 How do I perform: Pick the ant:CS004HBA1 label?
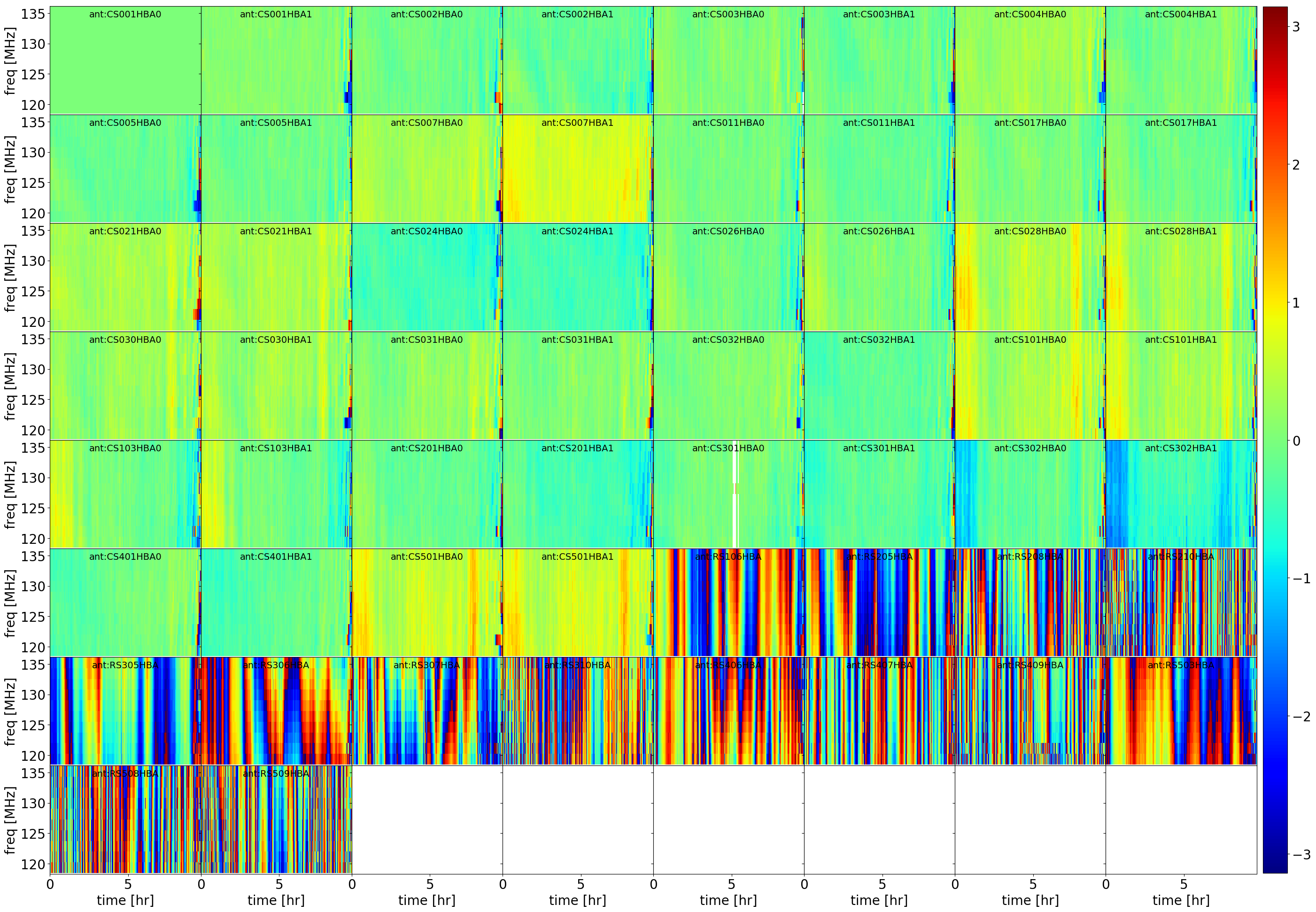[1181, 14]
